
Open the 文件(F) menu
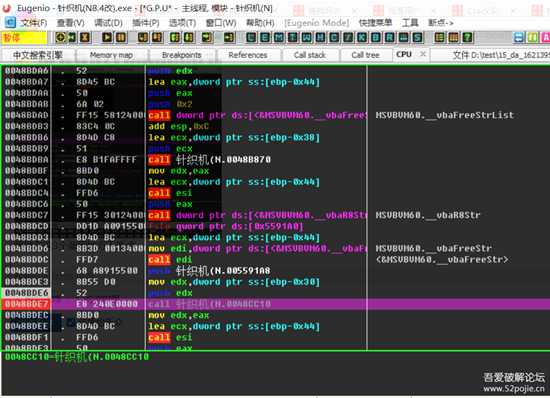pos(34,23)
